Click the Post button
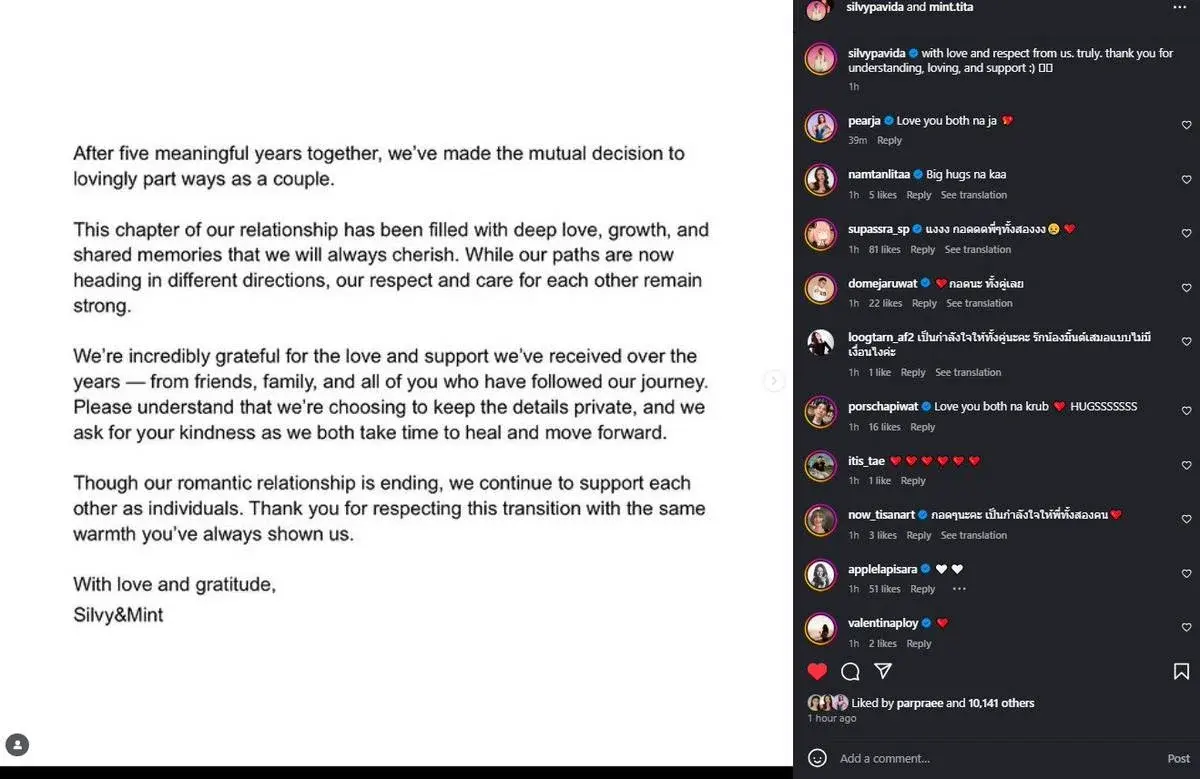Viewport: 1200px width, 779px height. pyautogui.click(x=1178, y=758)
